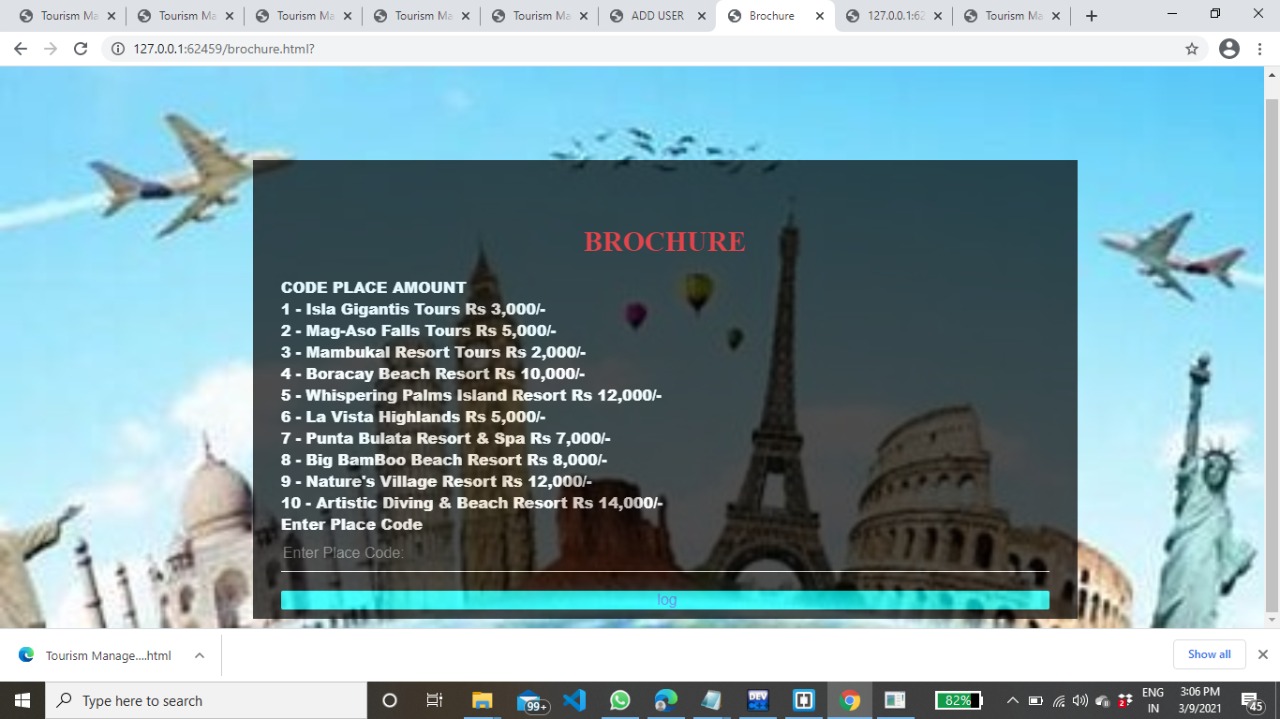1280x719 pixels.
Task: Click row 8 - Big BamBoo Beach Resort
Action: pos(444,460)
